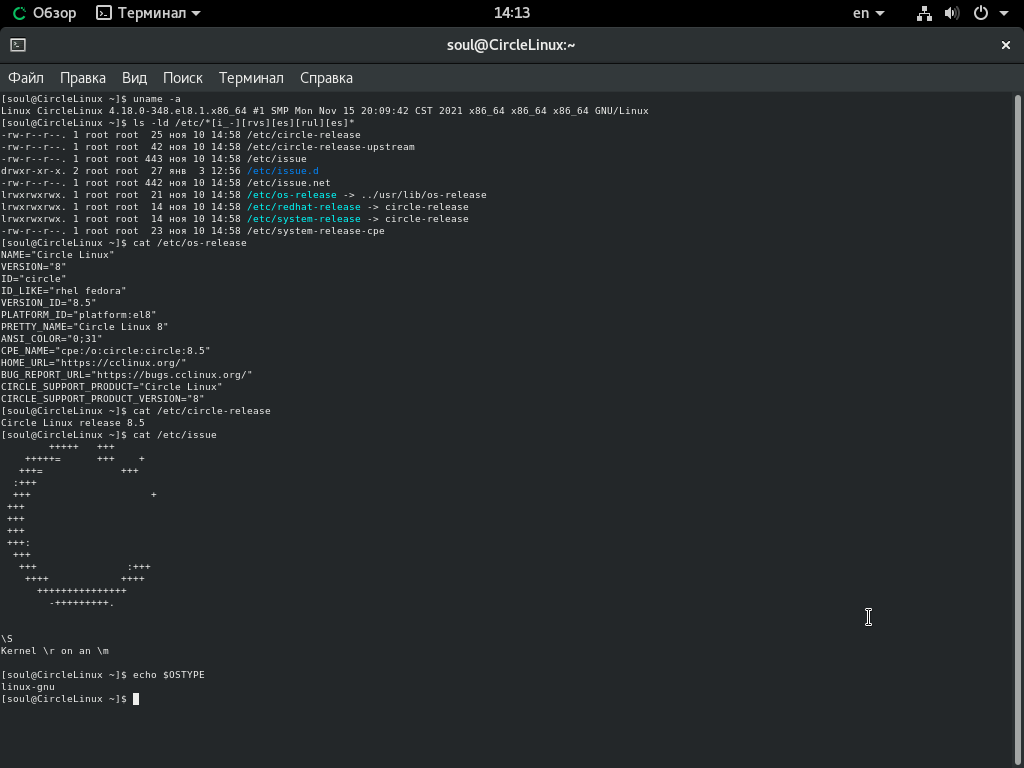Click the /etc/issue.net file name

289,183
